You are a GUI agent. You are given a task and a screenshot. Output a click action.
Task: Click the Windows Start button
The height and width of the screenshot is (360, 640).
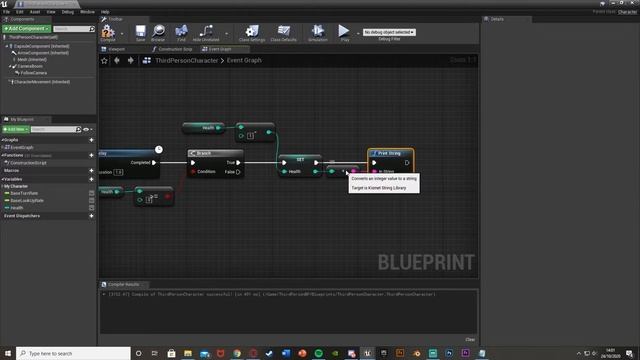(x=8, y=353)
